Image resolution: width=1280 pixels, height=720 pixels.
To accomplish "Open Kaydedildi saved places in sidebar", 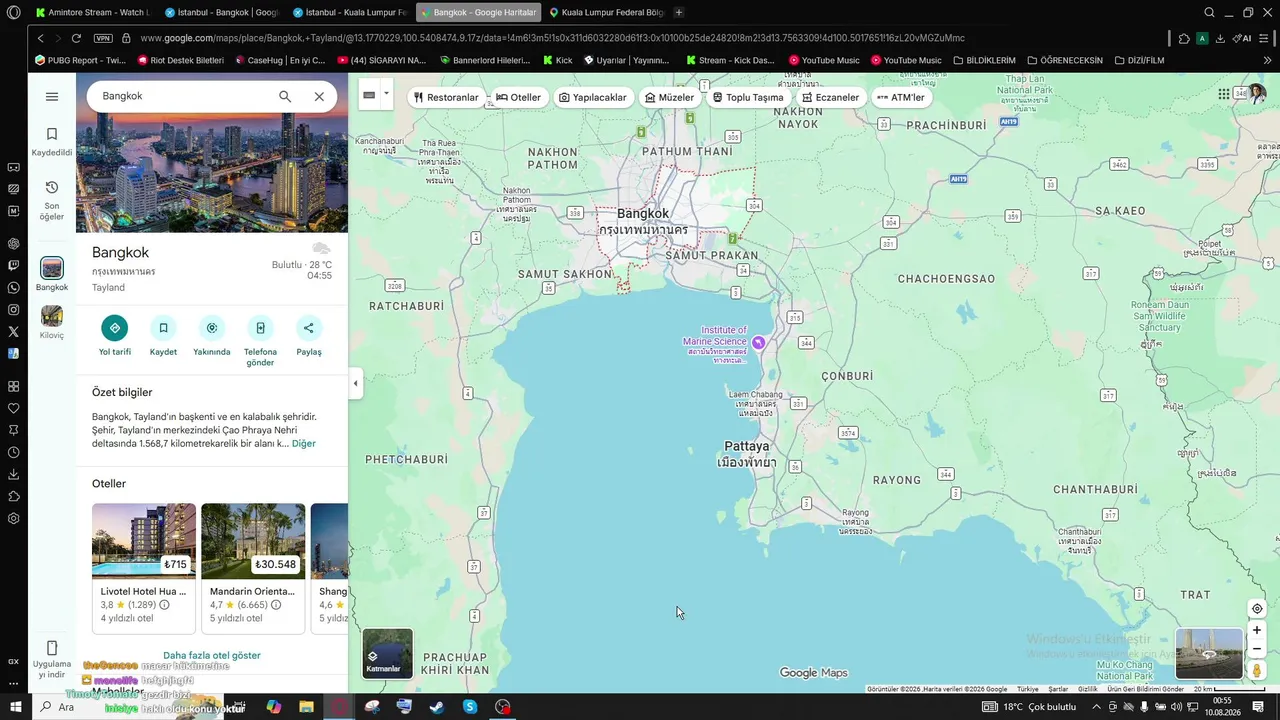I will pos(52,141).
